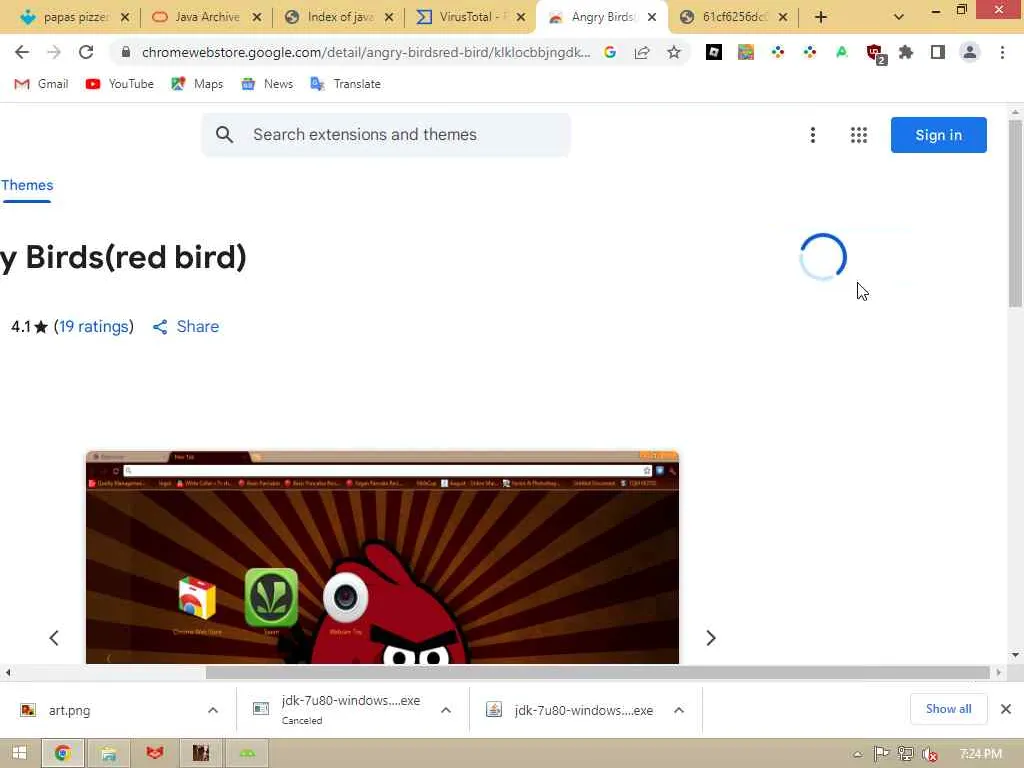1024x768 pixels.
Task: Open the tab search dropdown arrow
Action: (x=899, y=18)
